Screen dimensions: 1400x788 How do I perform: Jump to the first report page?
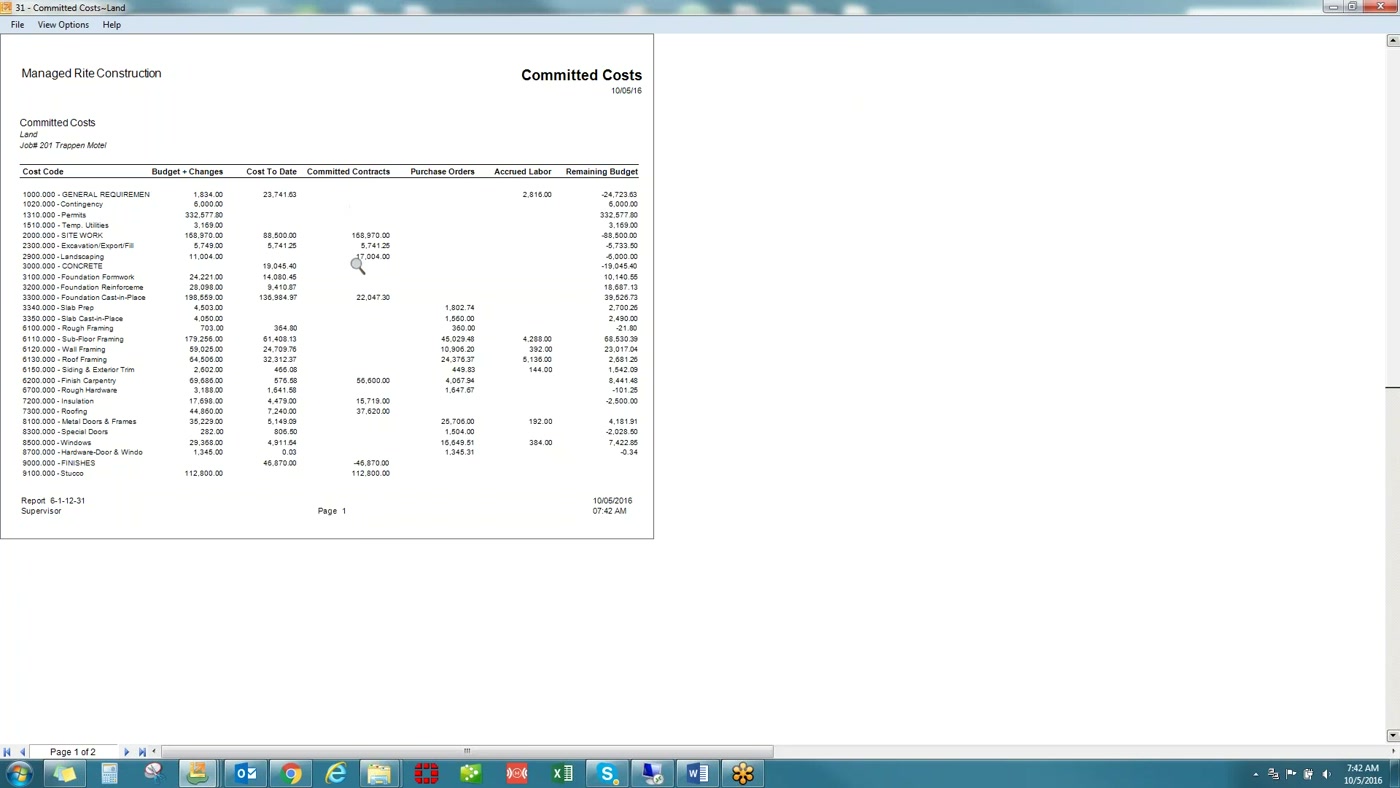(x=7, y=751)
